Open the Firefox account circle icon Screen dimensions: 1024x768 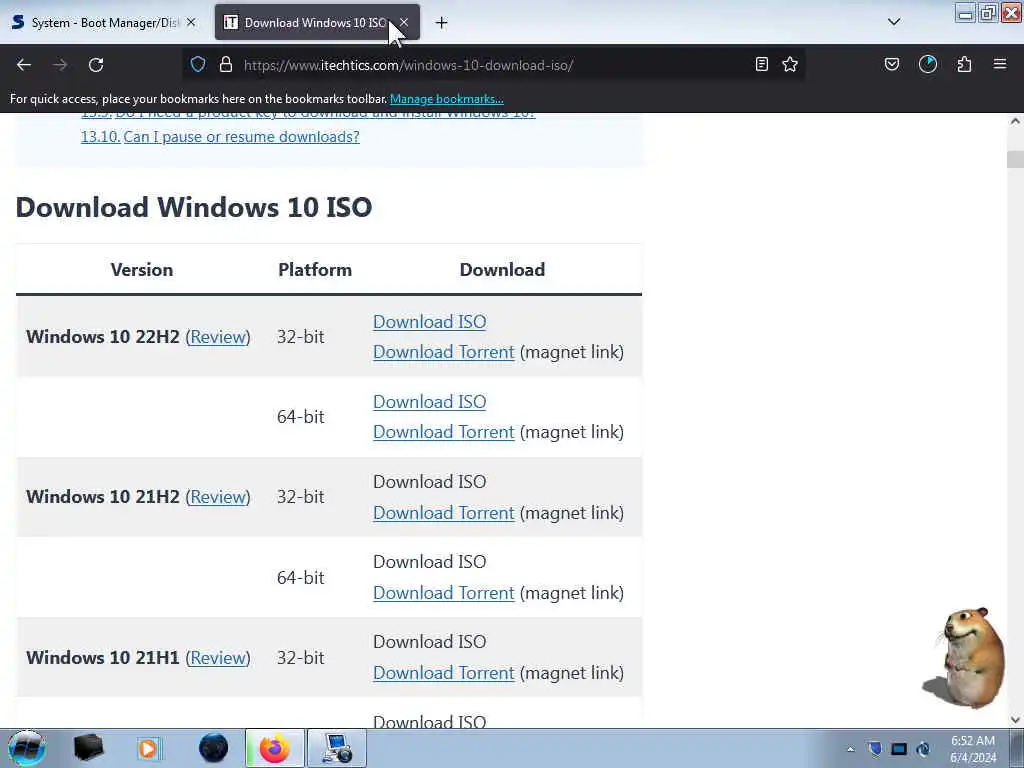pos(927,64)
